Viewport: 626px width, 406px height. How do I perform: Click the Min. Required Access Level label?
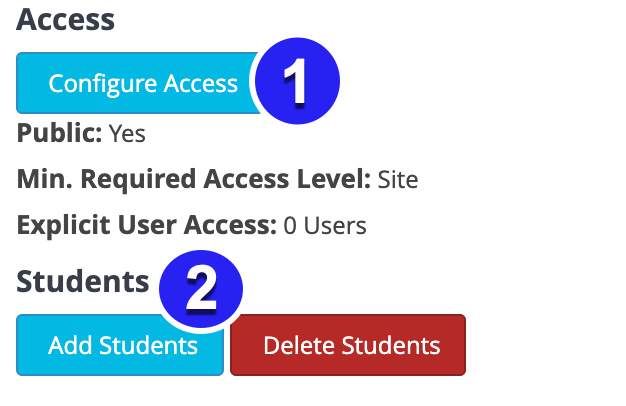click(x=194, y=179)
